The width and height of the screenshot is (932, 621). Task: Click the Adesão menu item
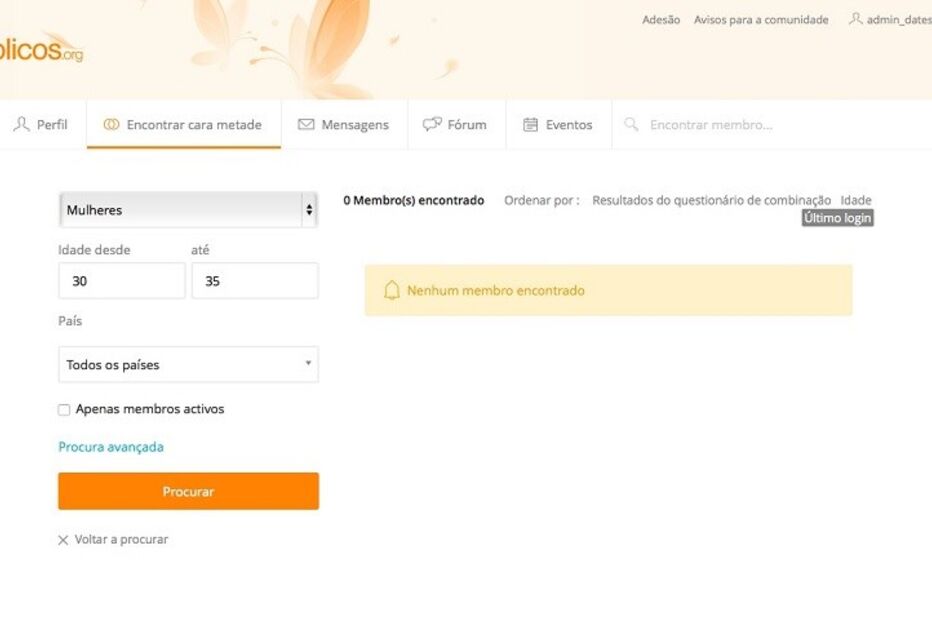[661, 19]
